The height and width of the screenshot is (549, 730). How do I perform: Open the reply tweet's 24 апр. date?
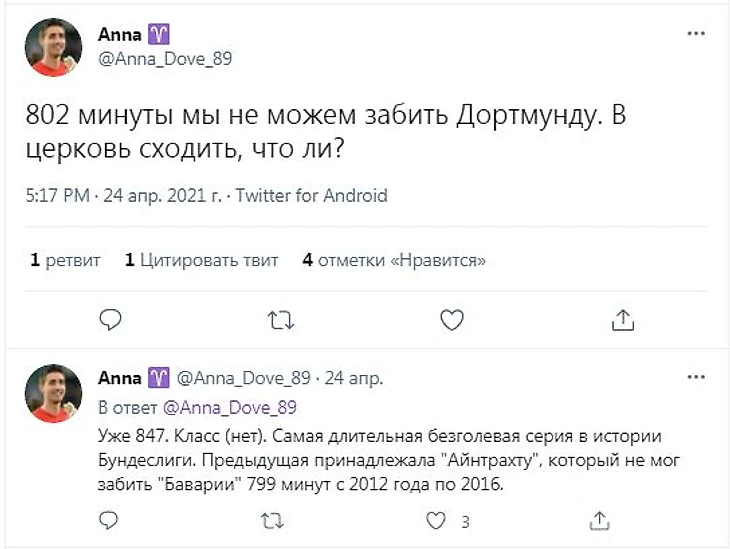353,379
